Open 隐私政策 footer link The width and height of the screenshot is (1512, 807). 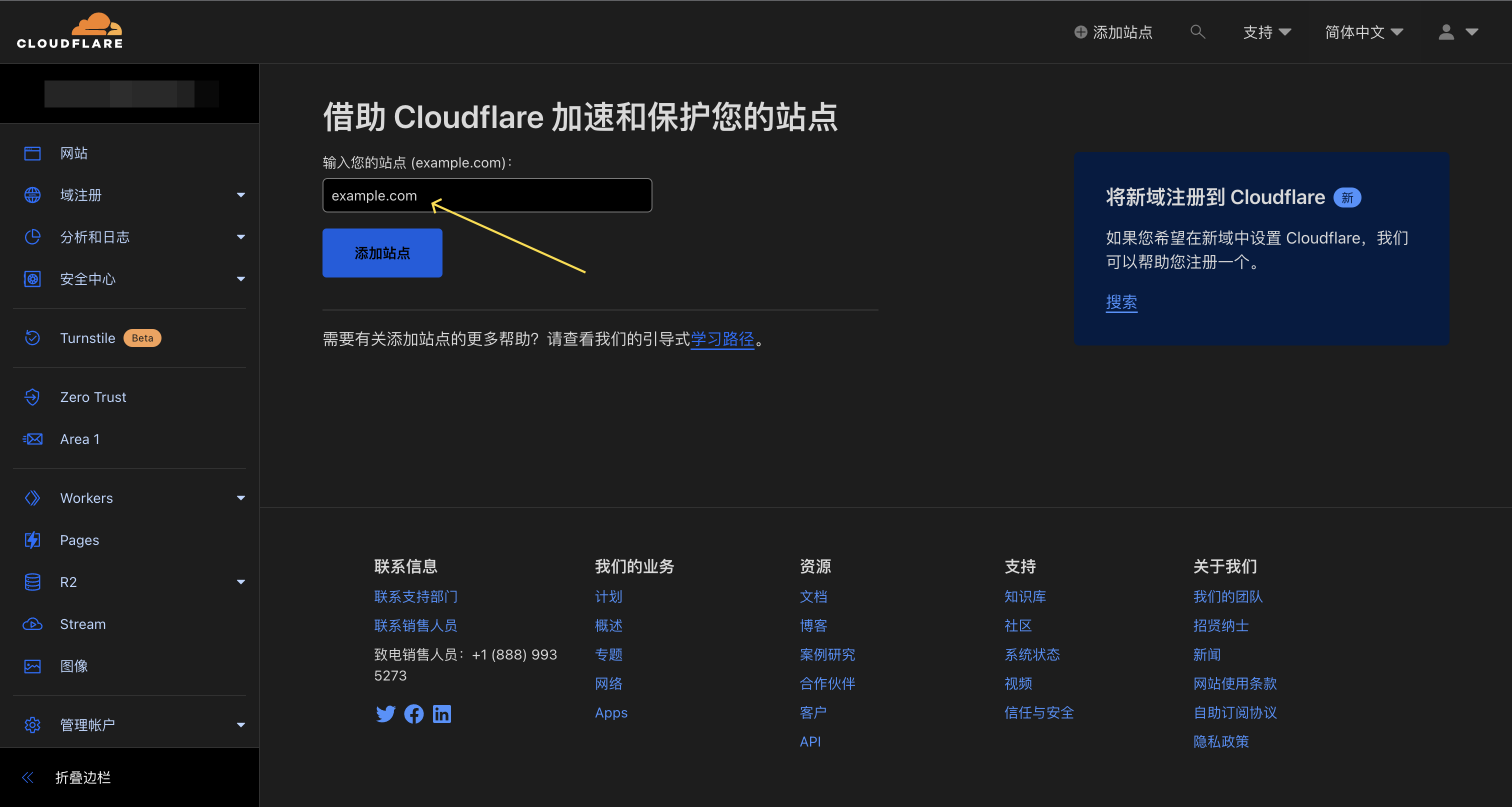pyautogui.click(x=1221, y=741)
